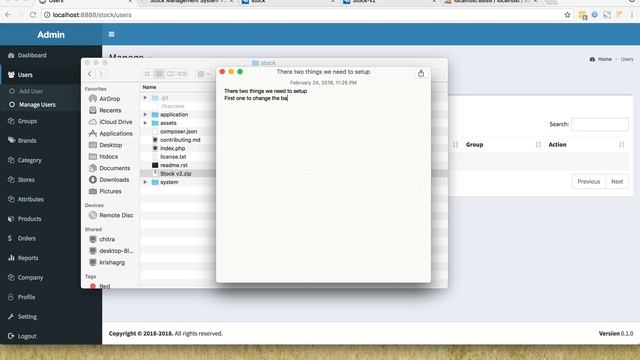Select Add User submenu item
The image size is (640, 360).
point(31,91)
